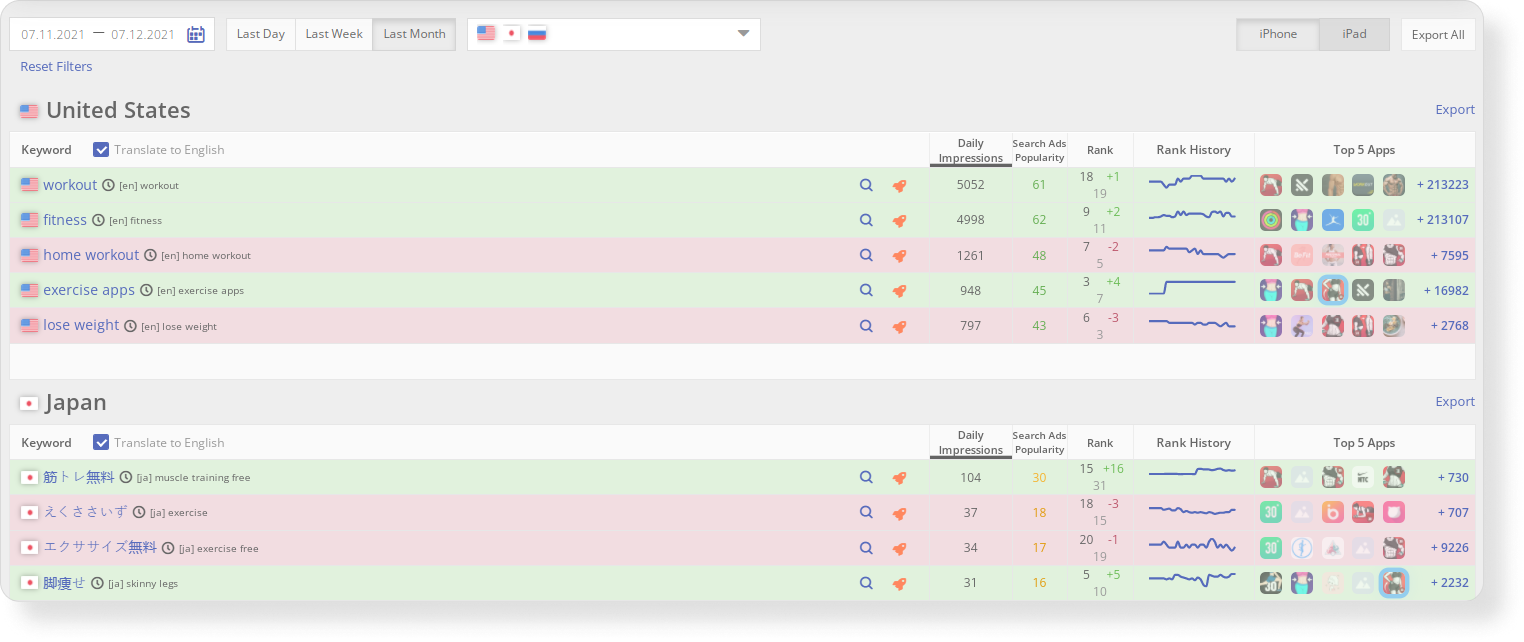1524x642 pixels.
Task: Select the Last Week range tab
Action: coord(334,34)
